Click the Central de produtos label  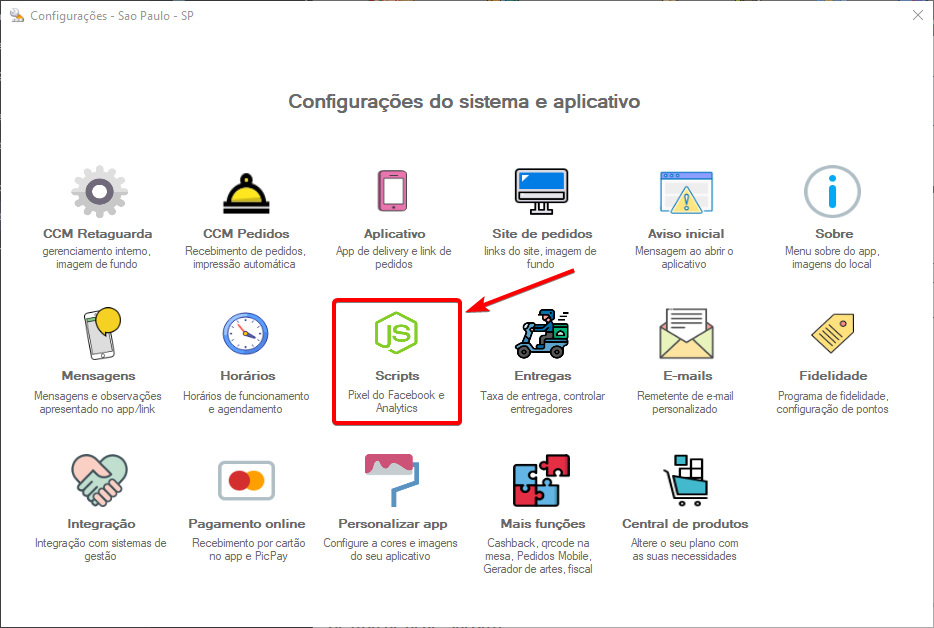685,524
